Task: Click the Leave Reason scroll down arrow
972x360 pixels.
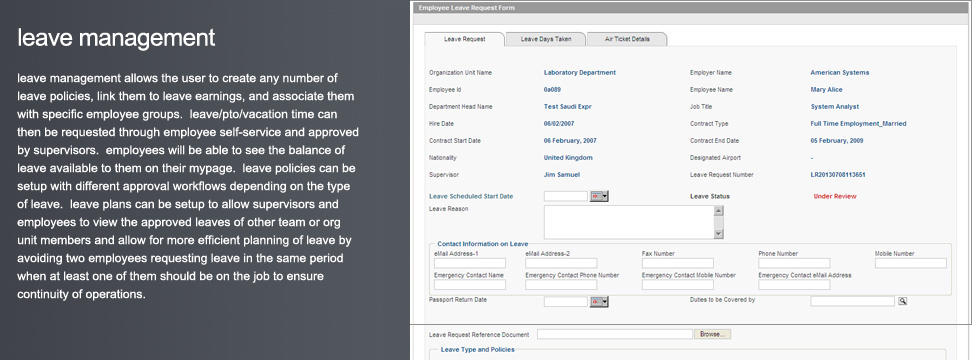Action: [x=718, y=234]
